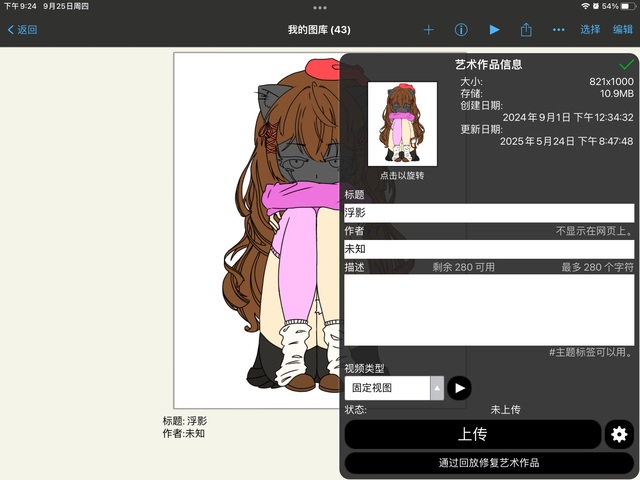
Task: Tap the share export icon
Action: (526, 30)
